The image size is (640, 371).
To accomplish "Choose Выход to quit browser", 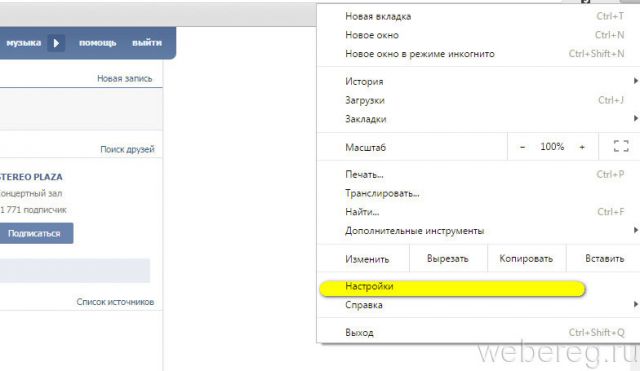I will 478,333.
